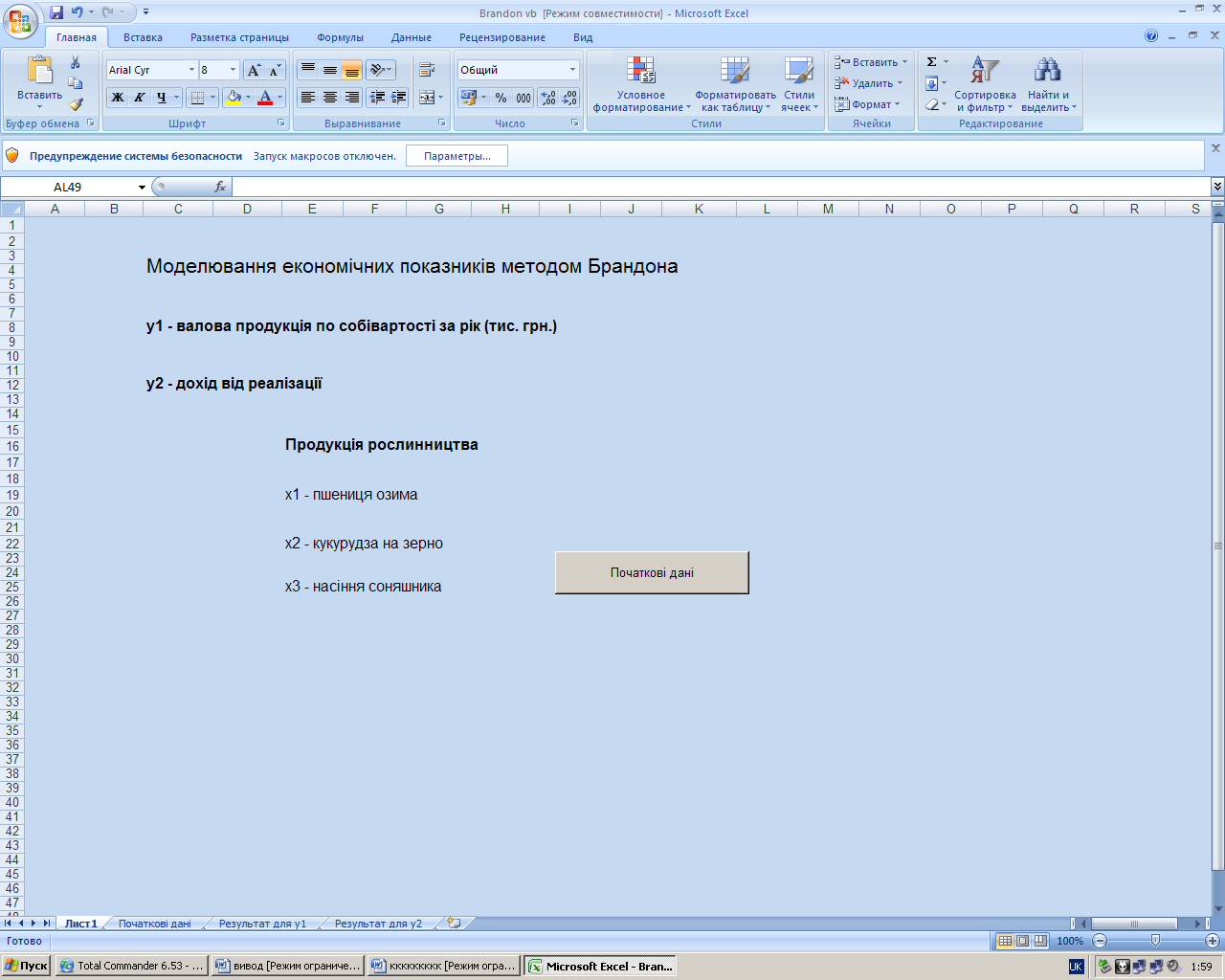1225x980 pixels.
Task: Open the Початкові дані sheet tab
Action: pyautogui.click(x=154, y=924)
